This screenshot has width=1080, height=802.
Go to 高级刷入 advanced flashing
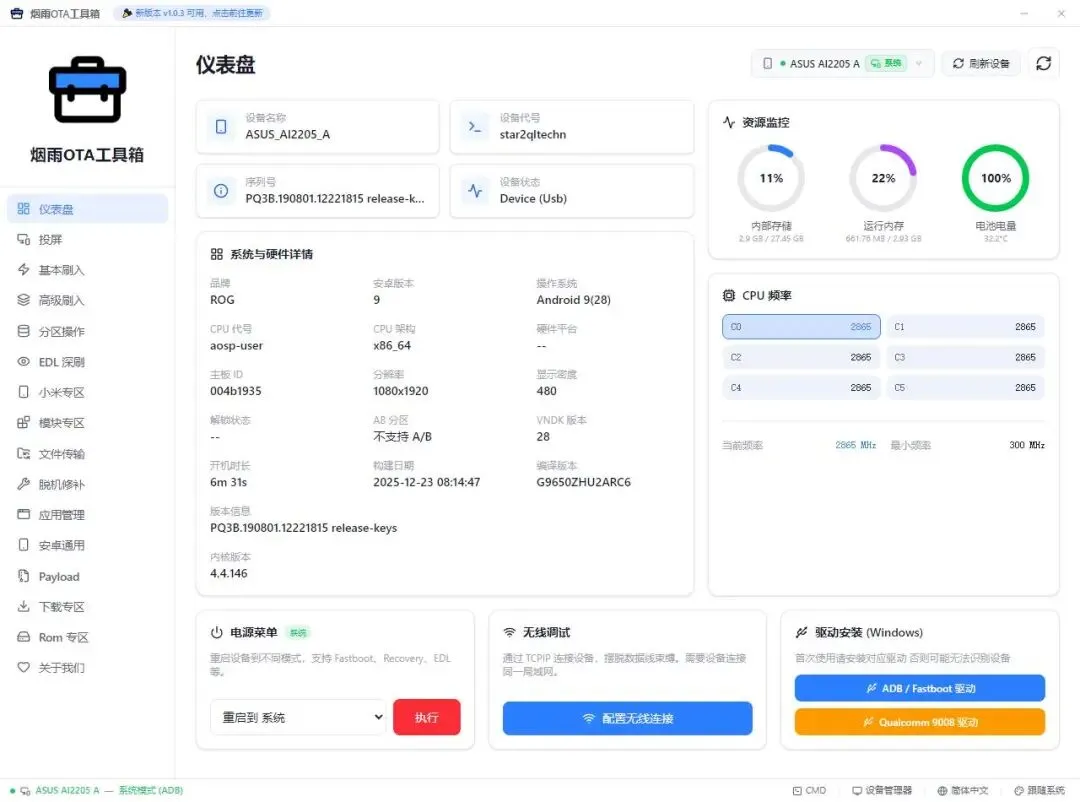(x=87, y=300)
